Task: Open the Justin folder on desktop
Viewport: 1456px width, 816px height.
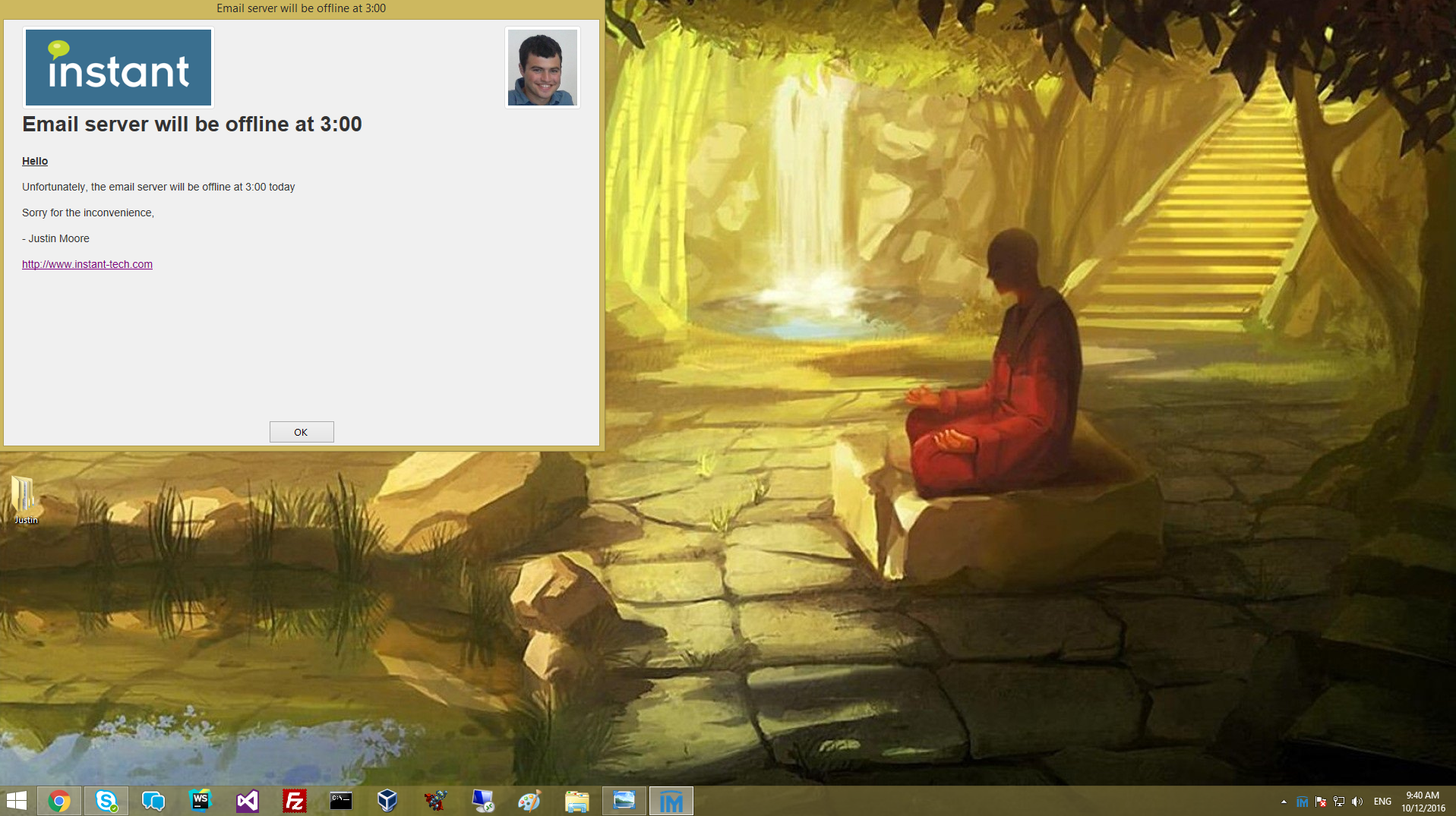Action: tap(25, 499)
